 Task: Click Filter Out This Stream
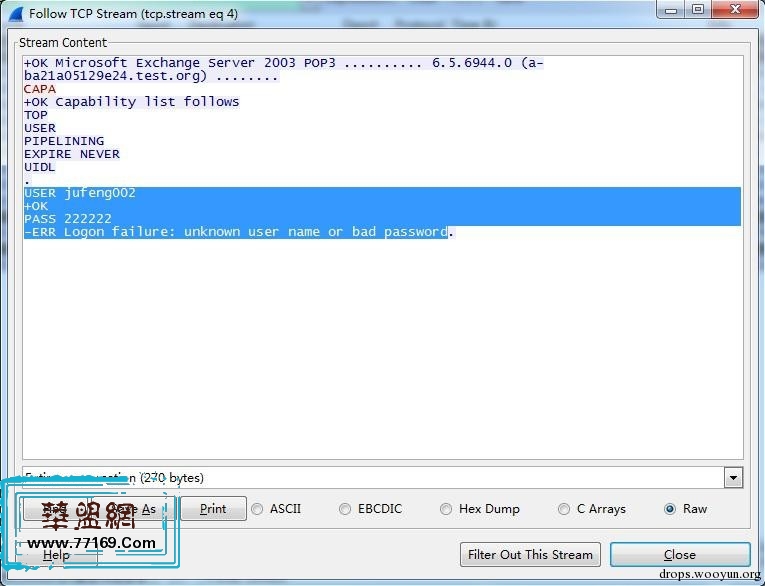click(531, 554)
